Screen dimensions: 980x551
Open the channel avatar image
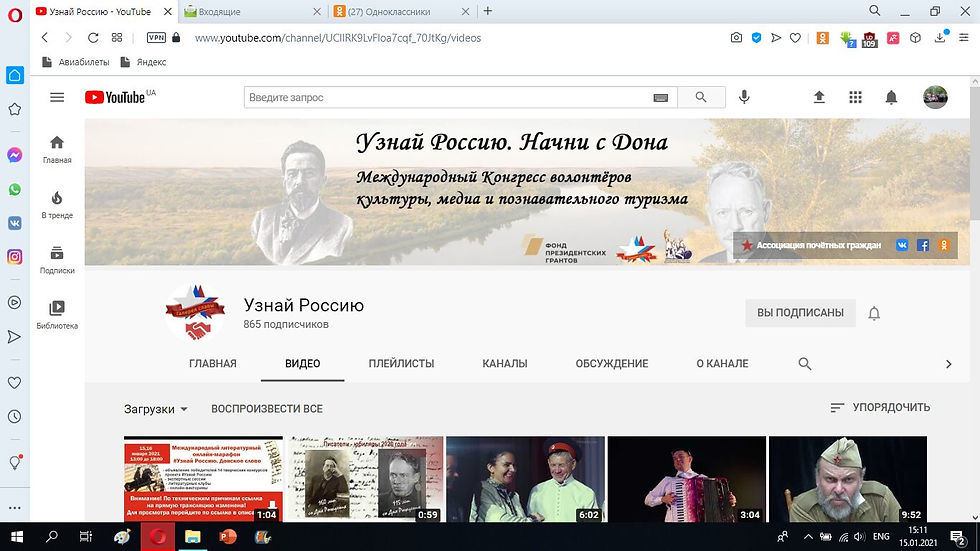(x=195, y=313)
